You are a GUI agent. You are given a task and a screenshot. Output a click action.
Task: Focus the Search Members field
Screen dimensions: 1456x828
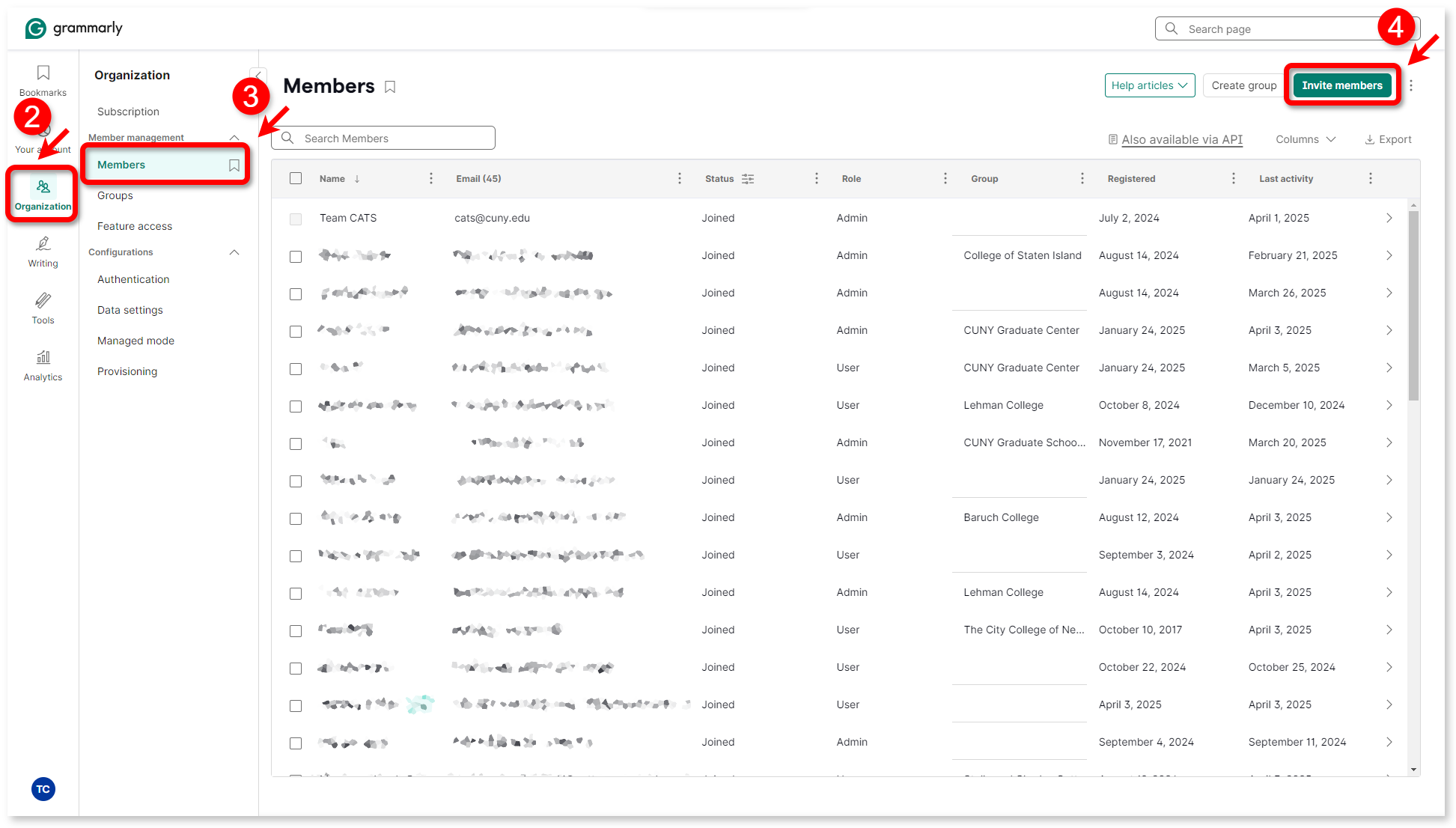[383, 138]
